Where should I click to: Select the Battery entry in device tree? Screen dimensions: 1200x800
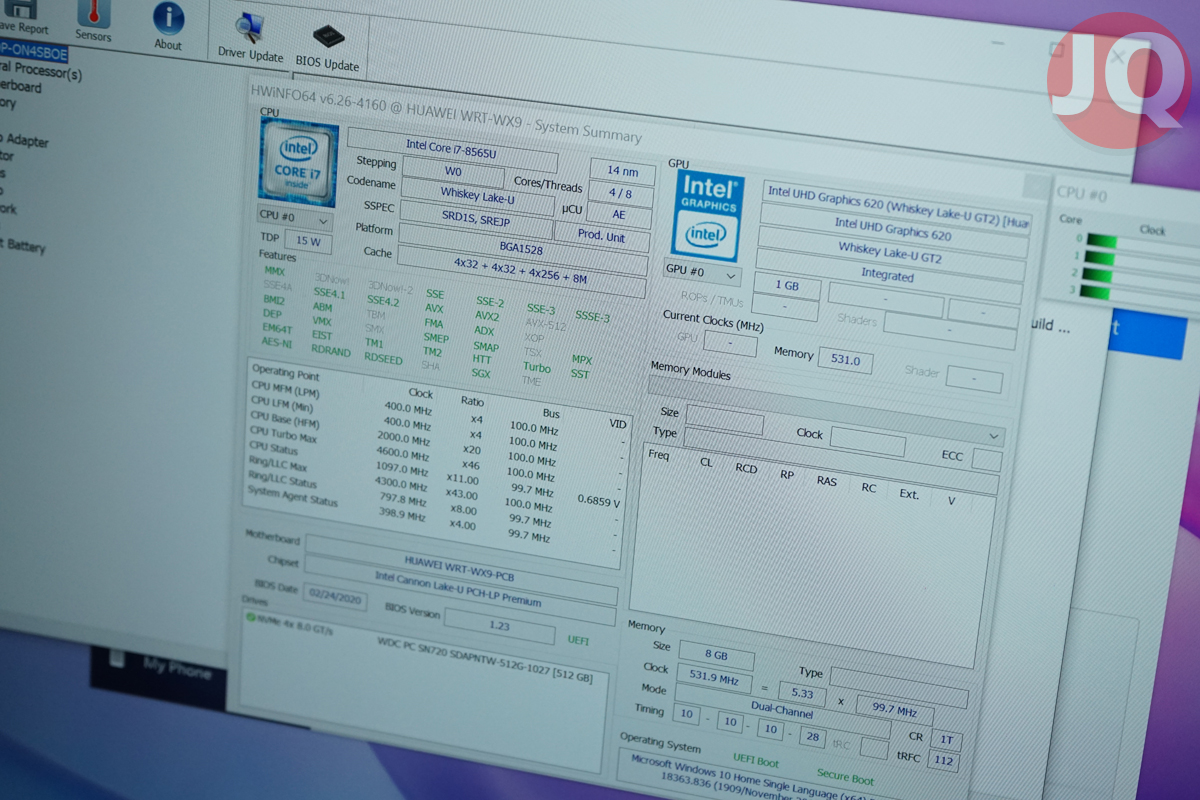click(x=22, y=244)
